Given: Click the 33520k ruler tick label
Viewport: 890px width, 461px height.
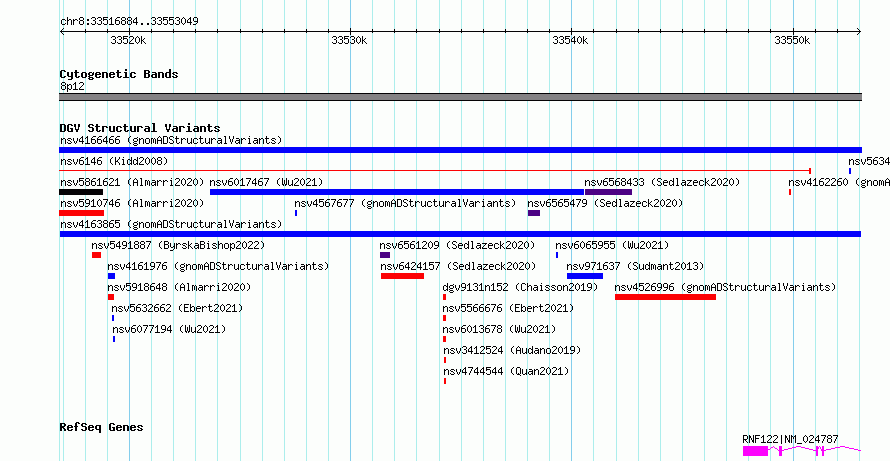Looking at the screenshot, I should click(x=128, y=40).
